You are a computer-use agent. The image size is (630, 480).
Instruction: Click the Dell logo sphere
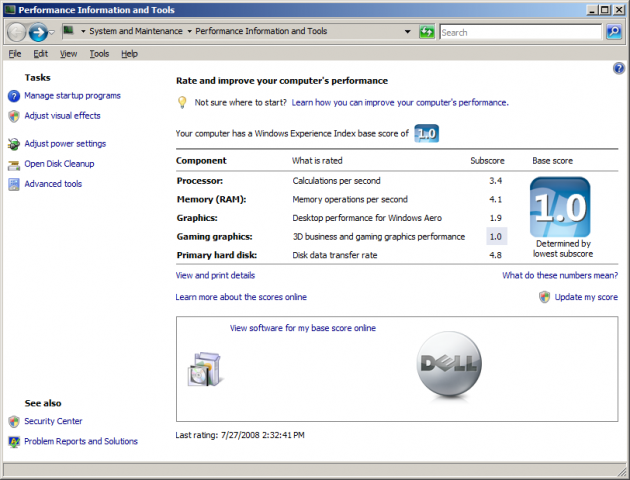point(449,364)
